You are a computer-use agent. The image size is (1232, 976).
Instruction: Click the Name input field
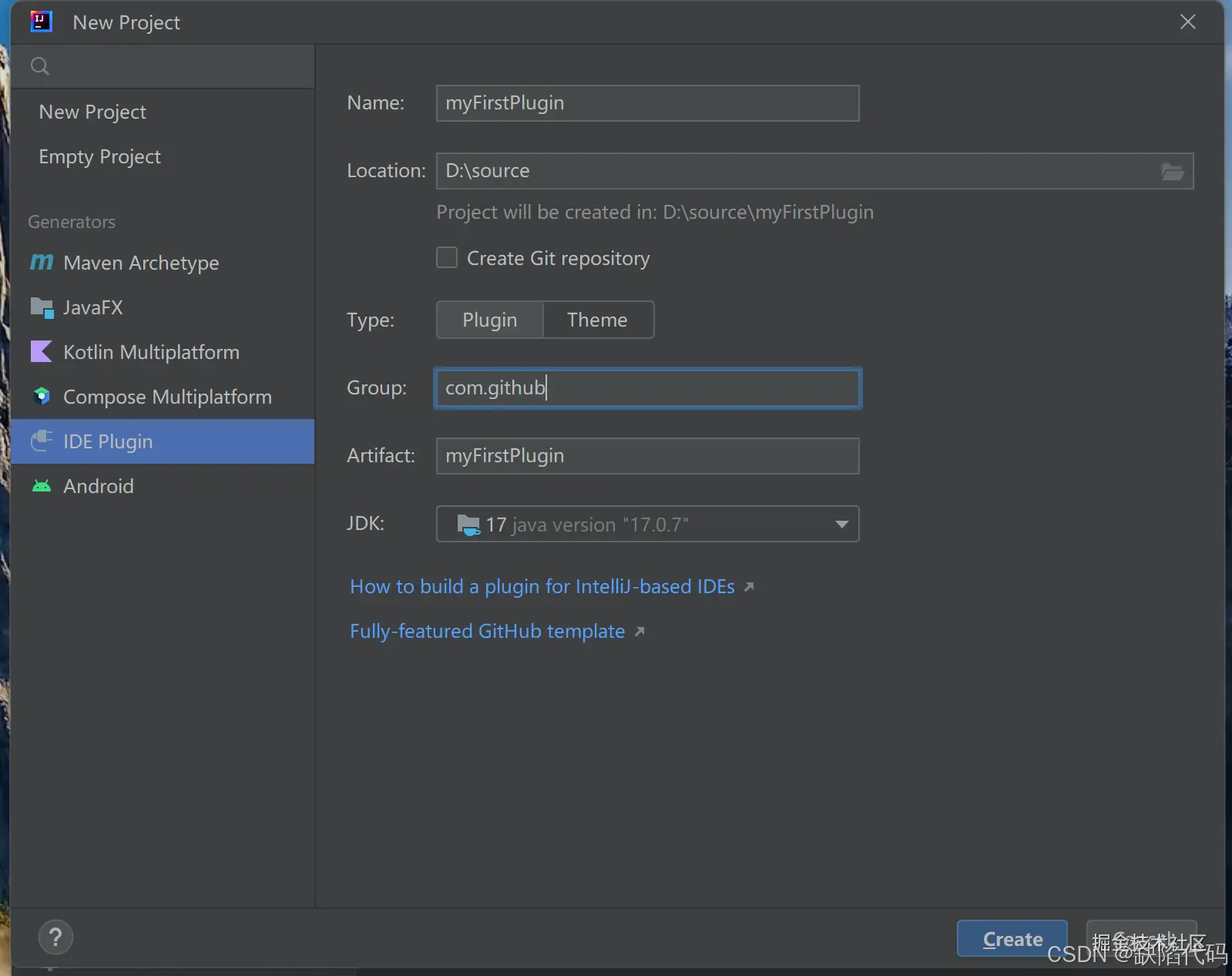coord(647,103)
